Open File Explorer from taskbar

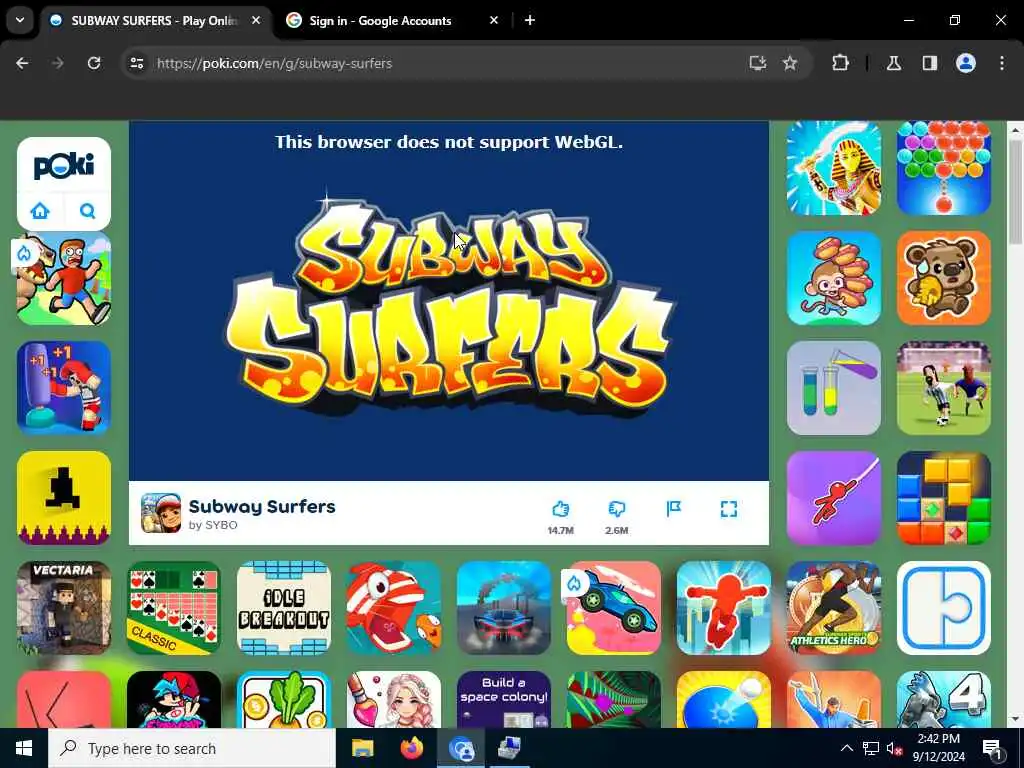tap(362, 748)
